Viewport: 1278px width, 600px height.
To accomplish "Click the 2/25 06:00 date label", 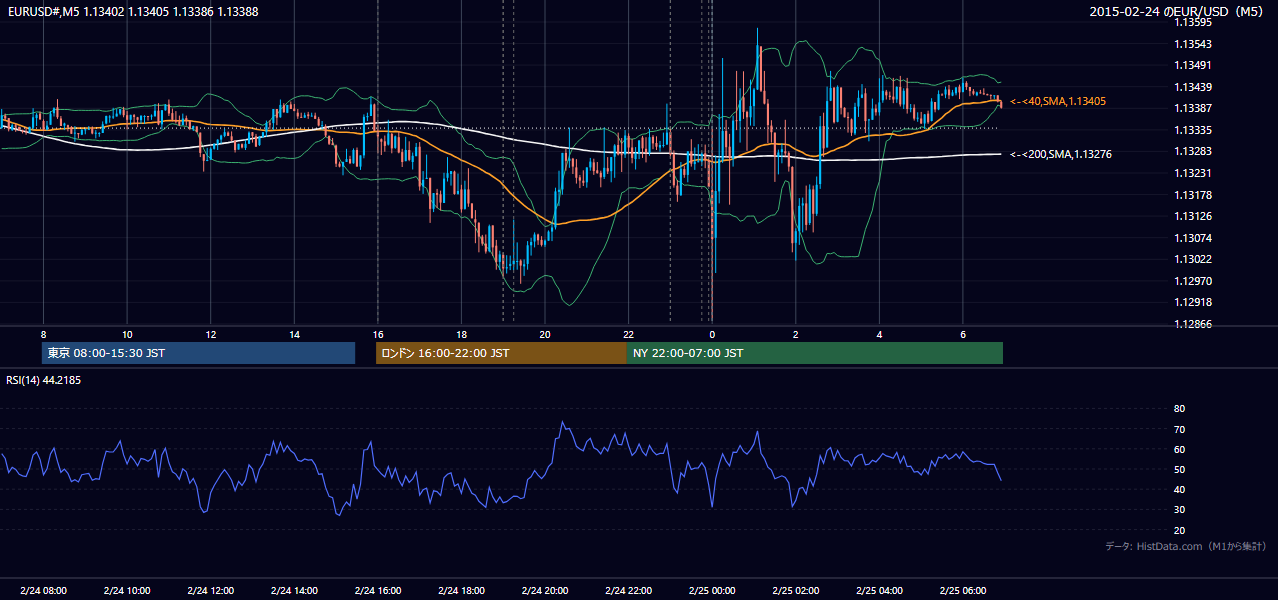I will (962, 591).
